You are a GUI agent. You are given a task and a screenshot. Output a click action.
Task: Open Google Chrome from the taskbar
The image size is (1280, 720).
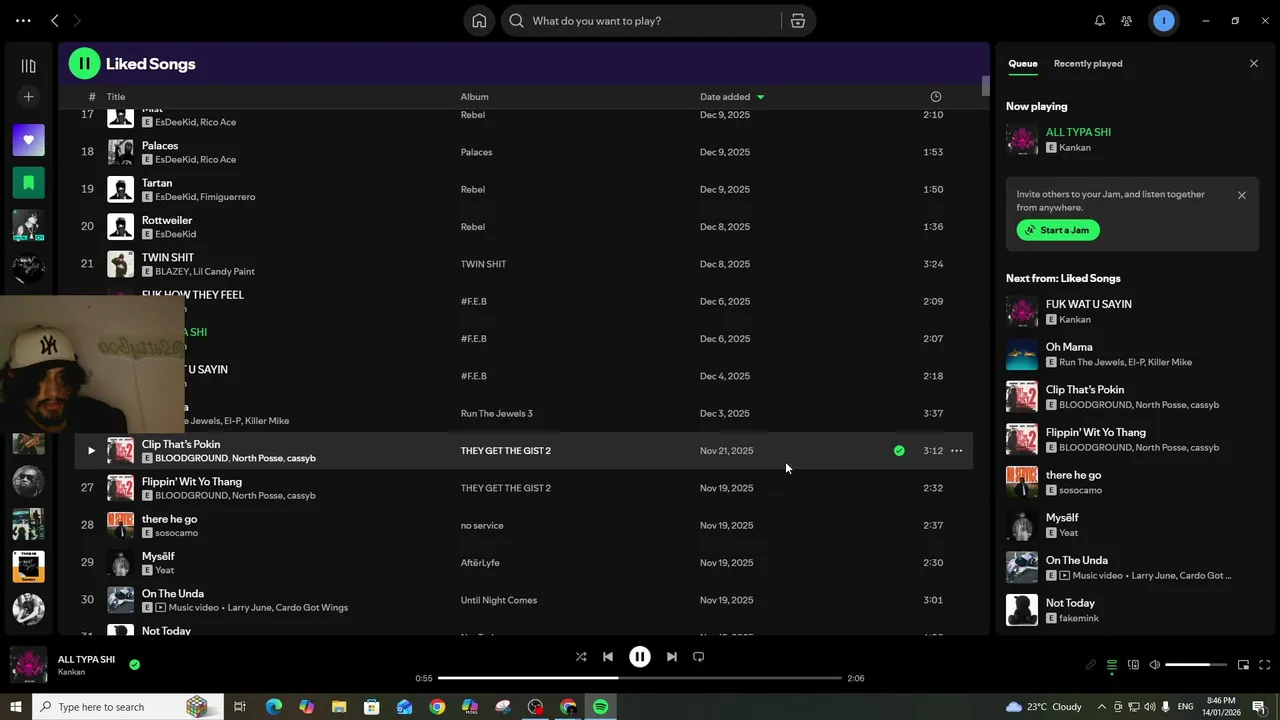(437, 707)
